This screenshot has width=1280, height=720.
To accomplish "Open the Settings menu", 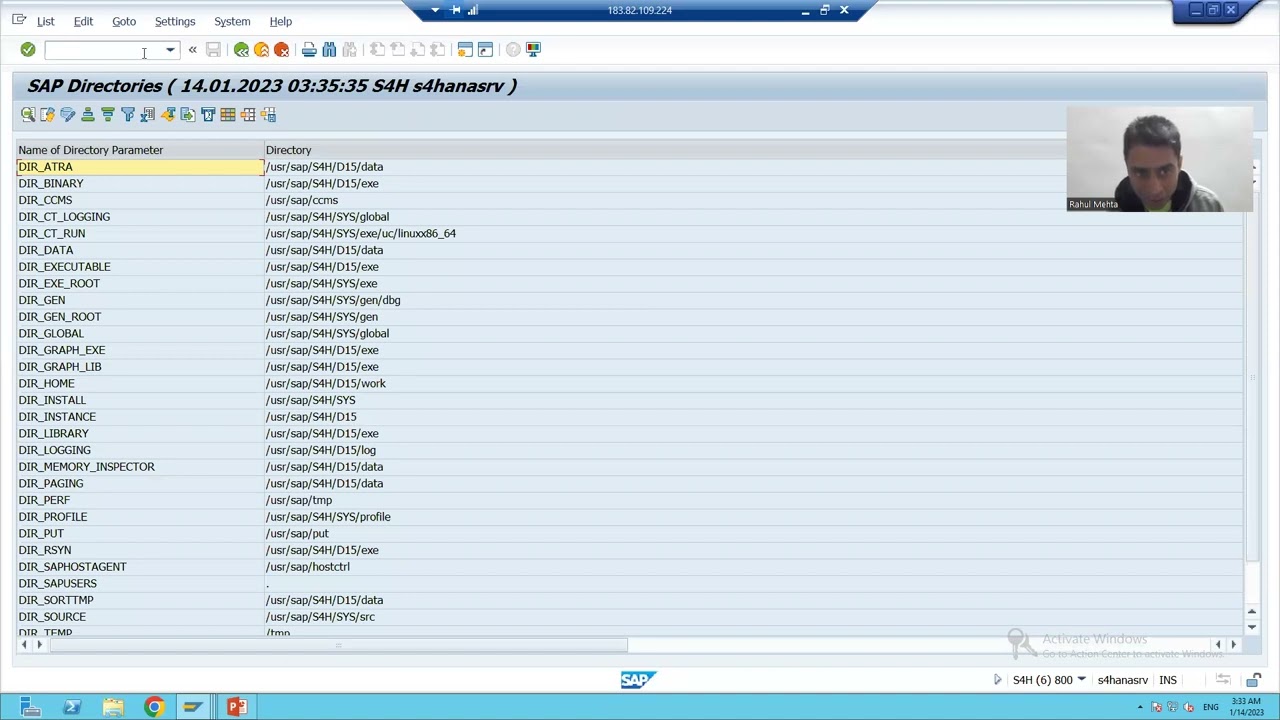I will [175, 21].
